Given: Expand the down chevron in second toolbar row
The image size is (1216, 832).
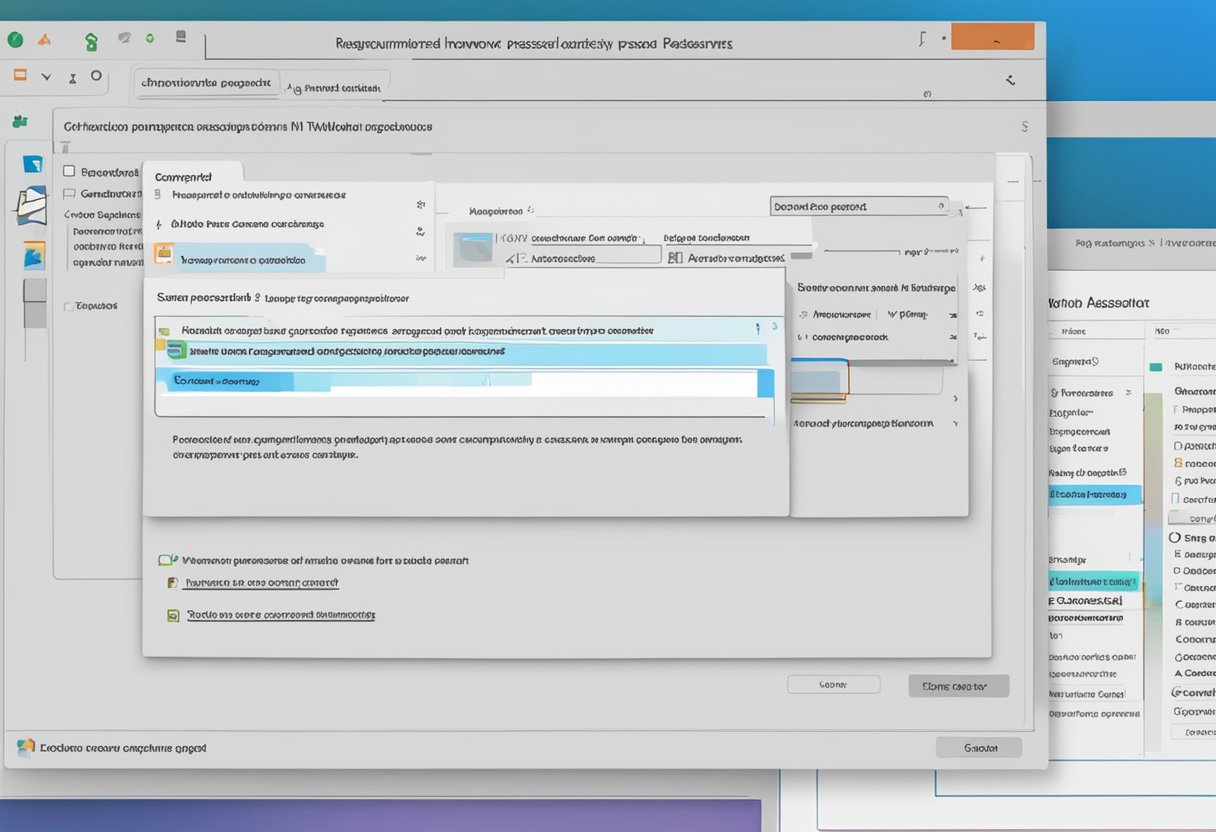Looking at the screenshot, I should point(46,76).
